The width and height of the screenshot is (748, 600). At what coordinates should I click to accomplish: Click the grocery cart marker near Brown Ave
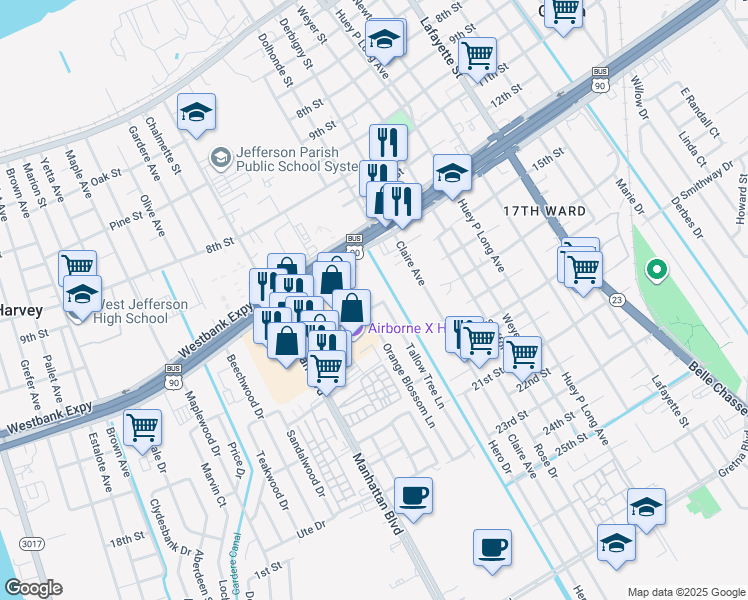point(143,427)
